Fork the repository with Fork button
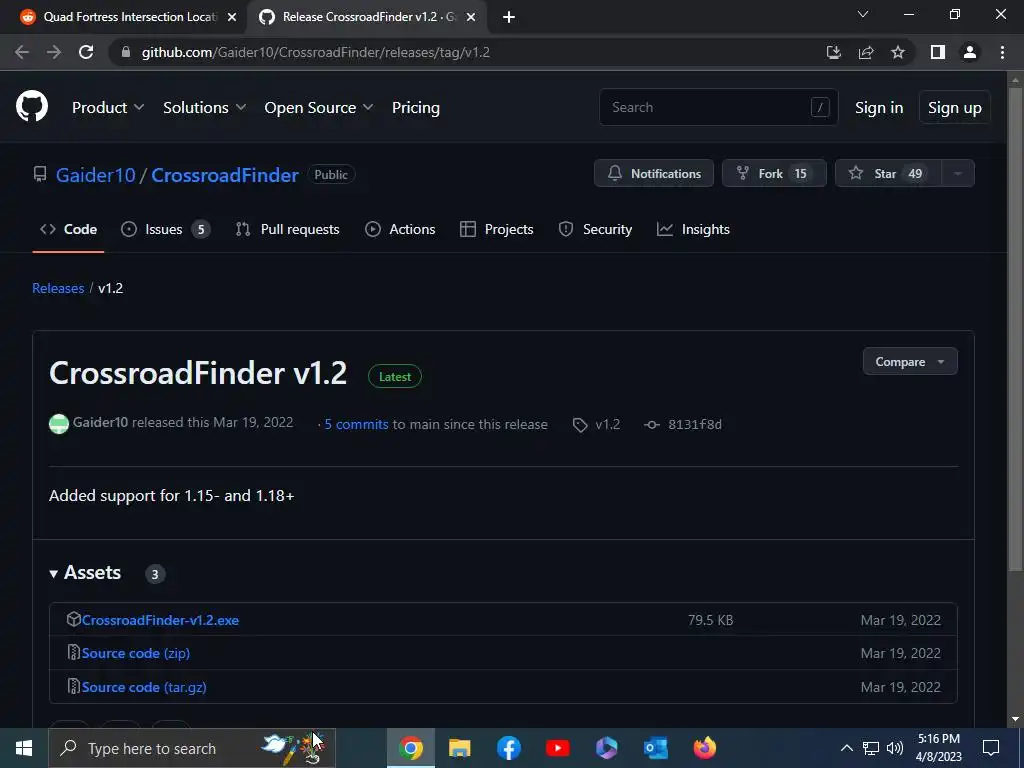Image resolution: width=1024 pixels, height=768 pixels. pyautogui.click(x=774, y=174)
